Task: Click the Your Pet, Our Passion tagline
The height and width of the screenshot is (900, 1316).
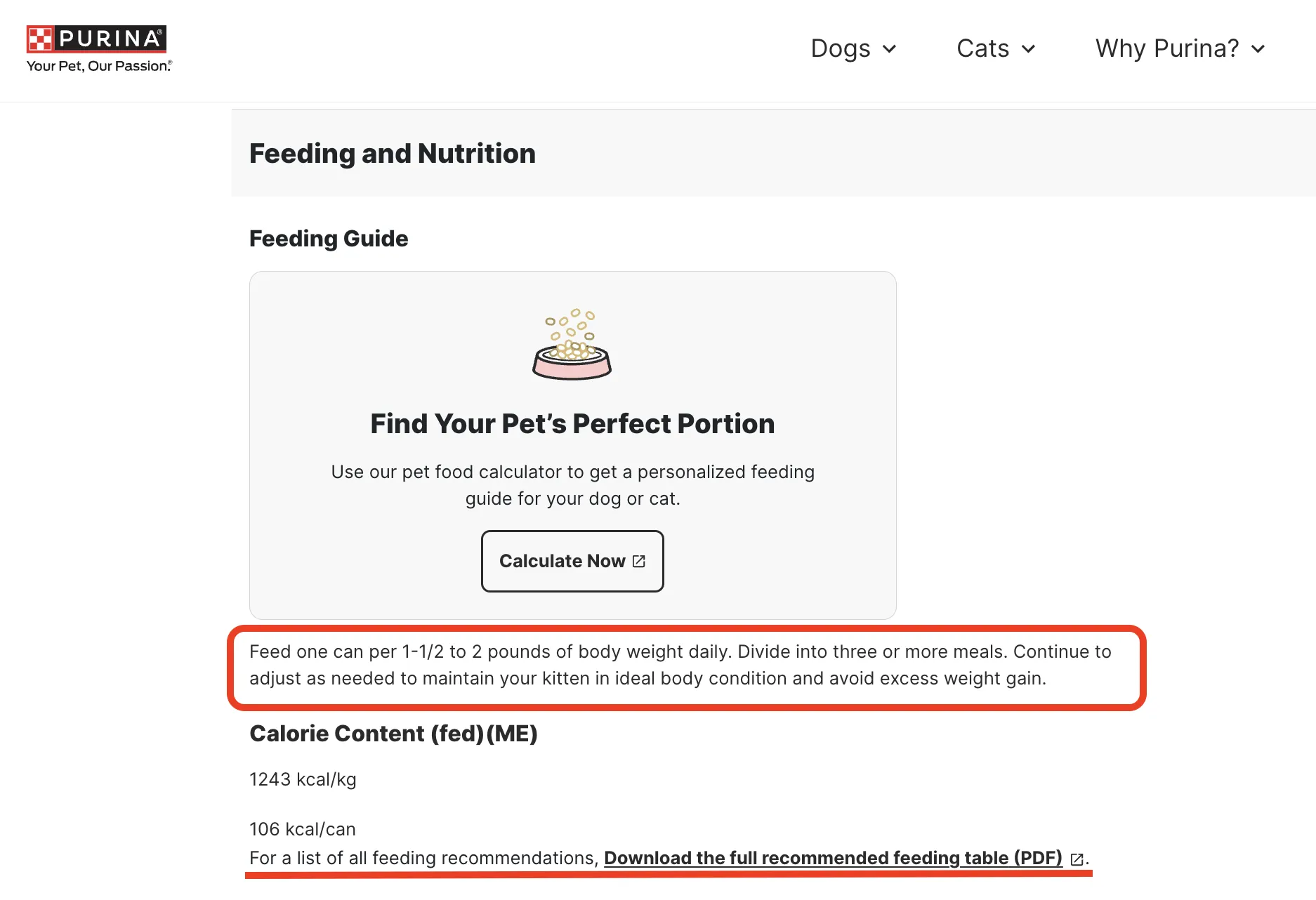Action: coord(99,66)
